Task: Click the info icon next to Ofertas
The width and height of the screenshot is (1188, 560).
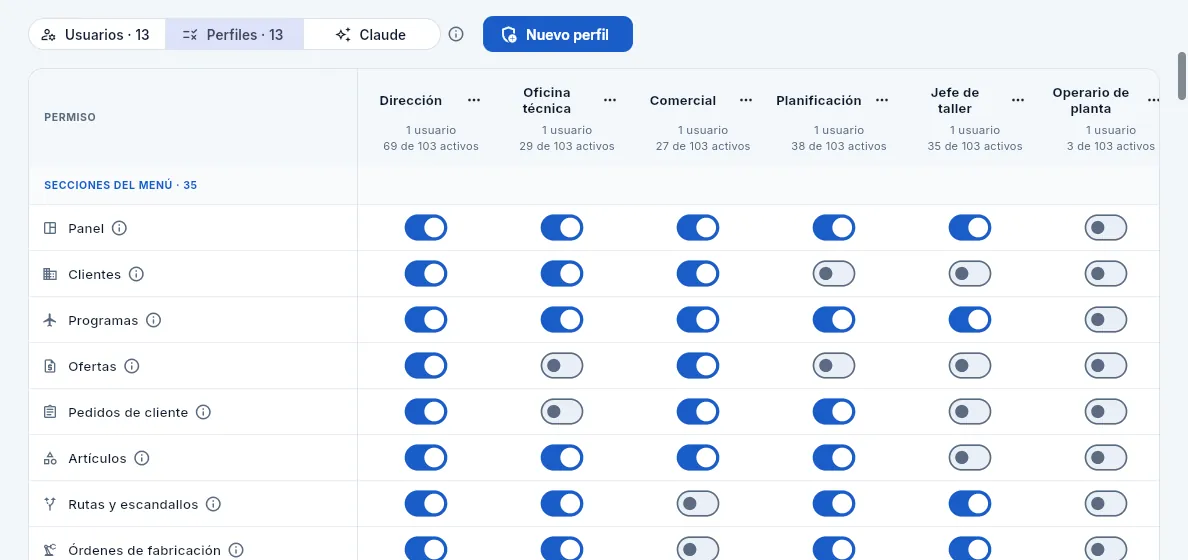Action: (132, 367)
